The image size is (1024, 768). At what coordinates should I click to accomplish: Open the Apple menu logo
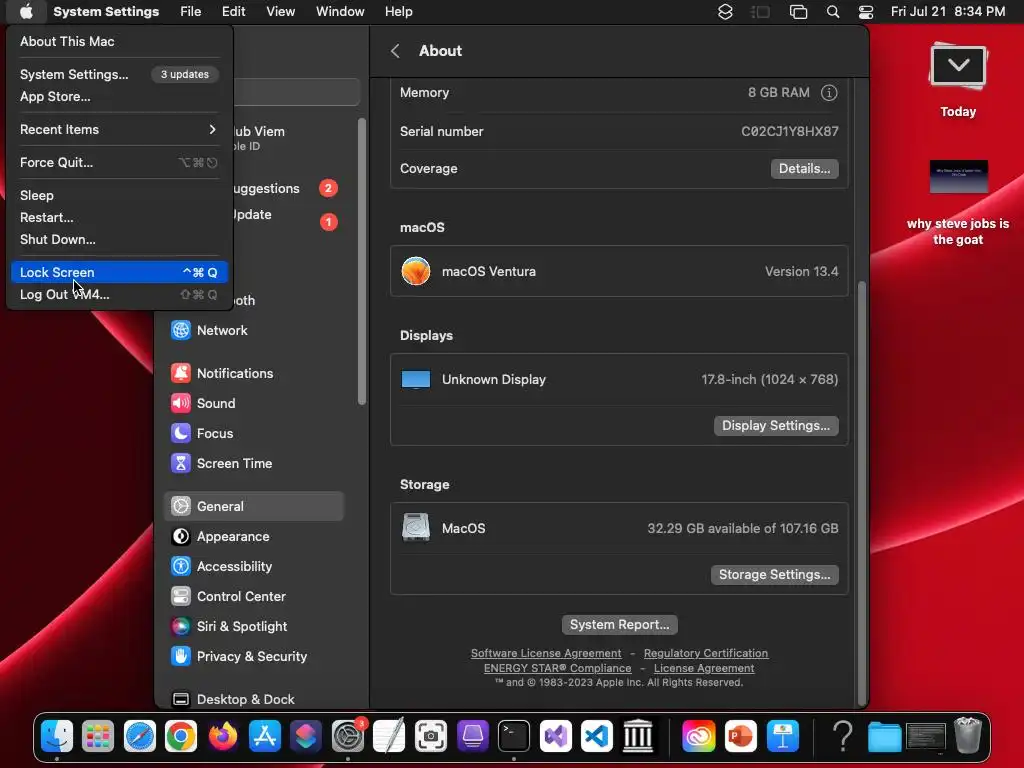(26, 12)
